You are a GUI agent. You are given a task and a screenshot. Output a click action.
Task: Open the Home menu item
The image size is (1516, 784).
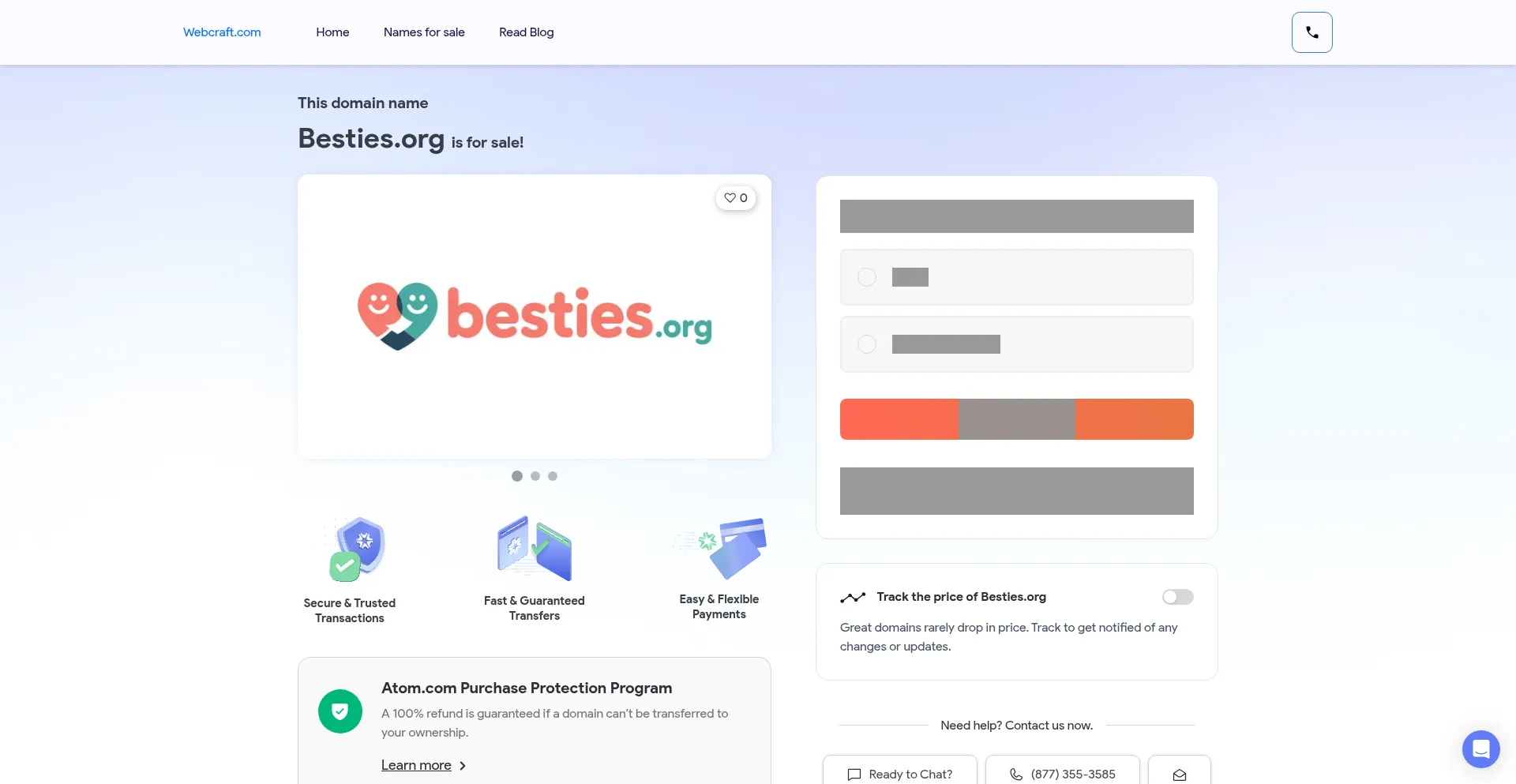(x=332, y=32)
